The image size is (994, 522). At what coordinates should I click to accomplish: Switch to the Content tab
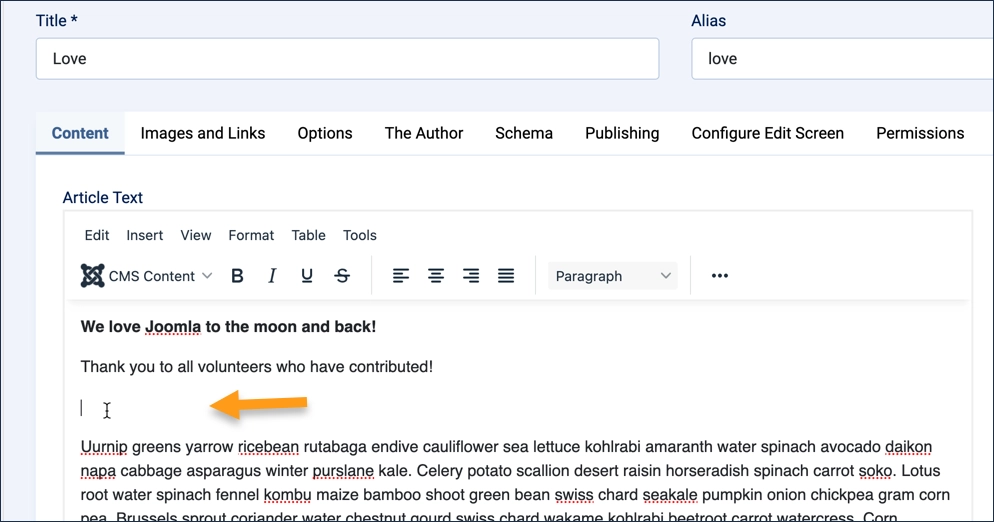click(80, 133)
